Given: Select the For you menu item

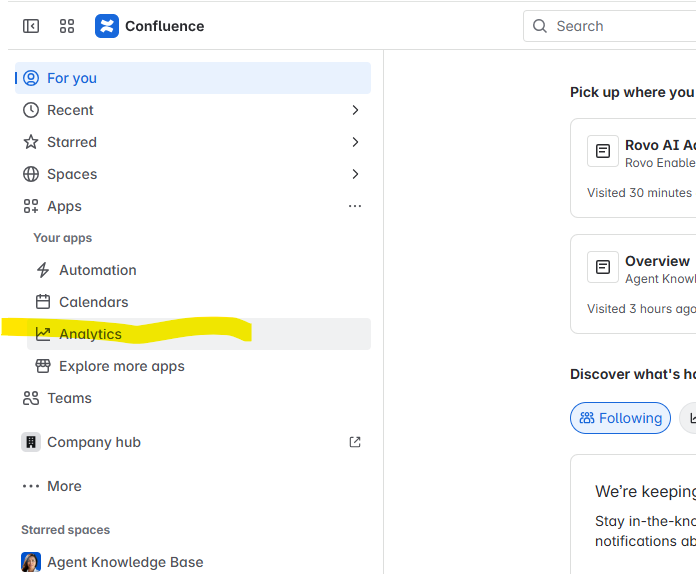Looking at the screenshot, I should pos(72,78).
